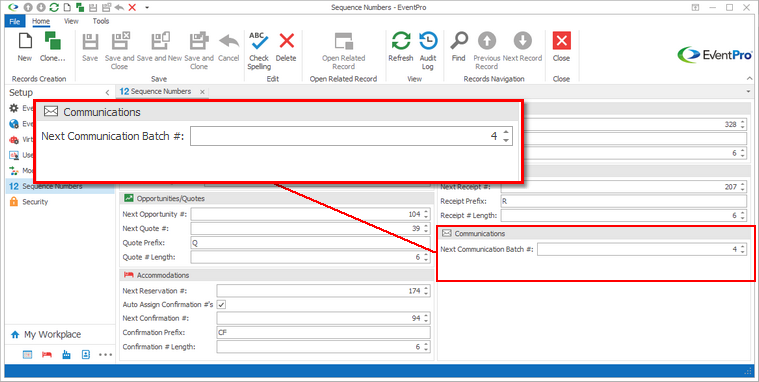This screenshot has height=382, width=759.
Task: Open the contacts address book icon in footer
Action: pyautogui.click(x=86, y=355)
